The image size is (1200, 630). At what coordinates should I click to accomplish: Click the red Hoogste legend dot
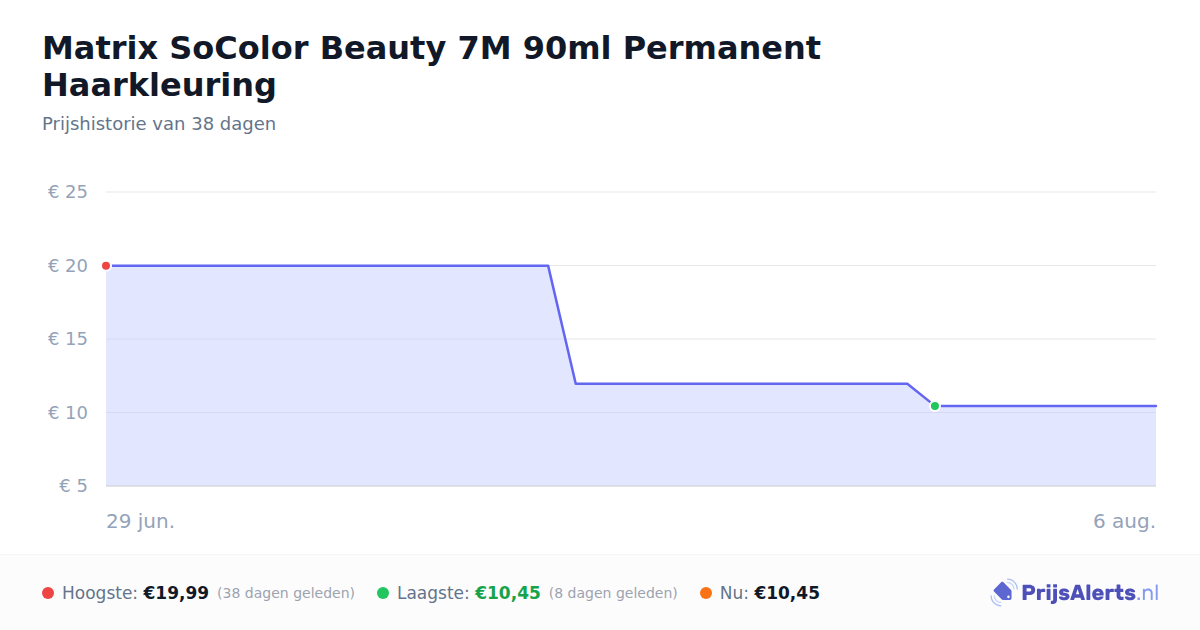coord(48,593)
